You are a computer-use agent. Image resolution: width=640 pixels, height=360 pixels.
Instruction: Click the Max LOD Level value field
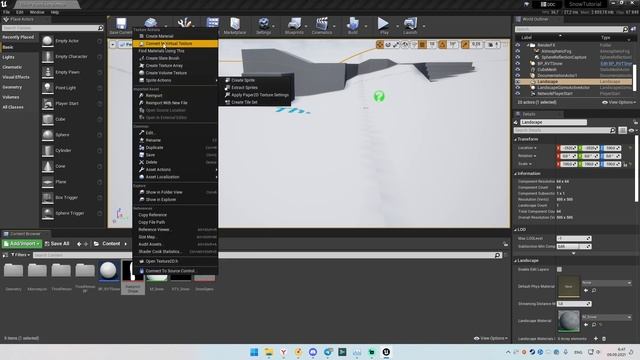point(573,238)
